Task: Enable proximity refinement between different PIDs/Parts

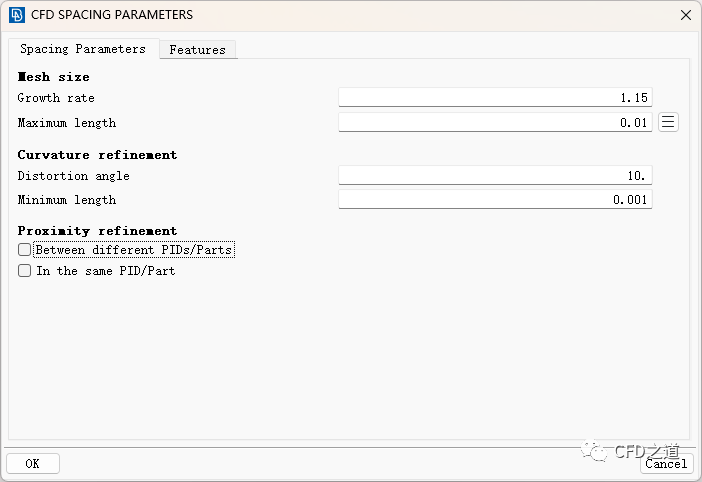Action: [25, 250]
